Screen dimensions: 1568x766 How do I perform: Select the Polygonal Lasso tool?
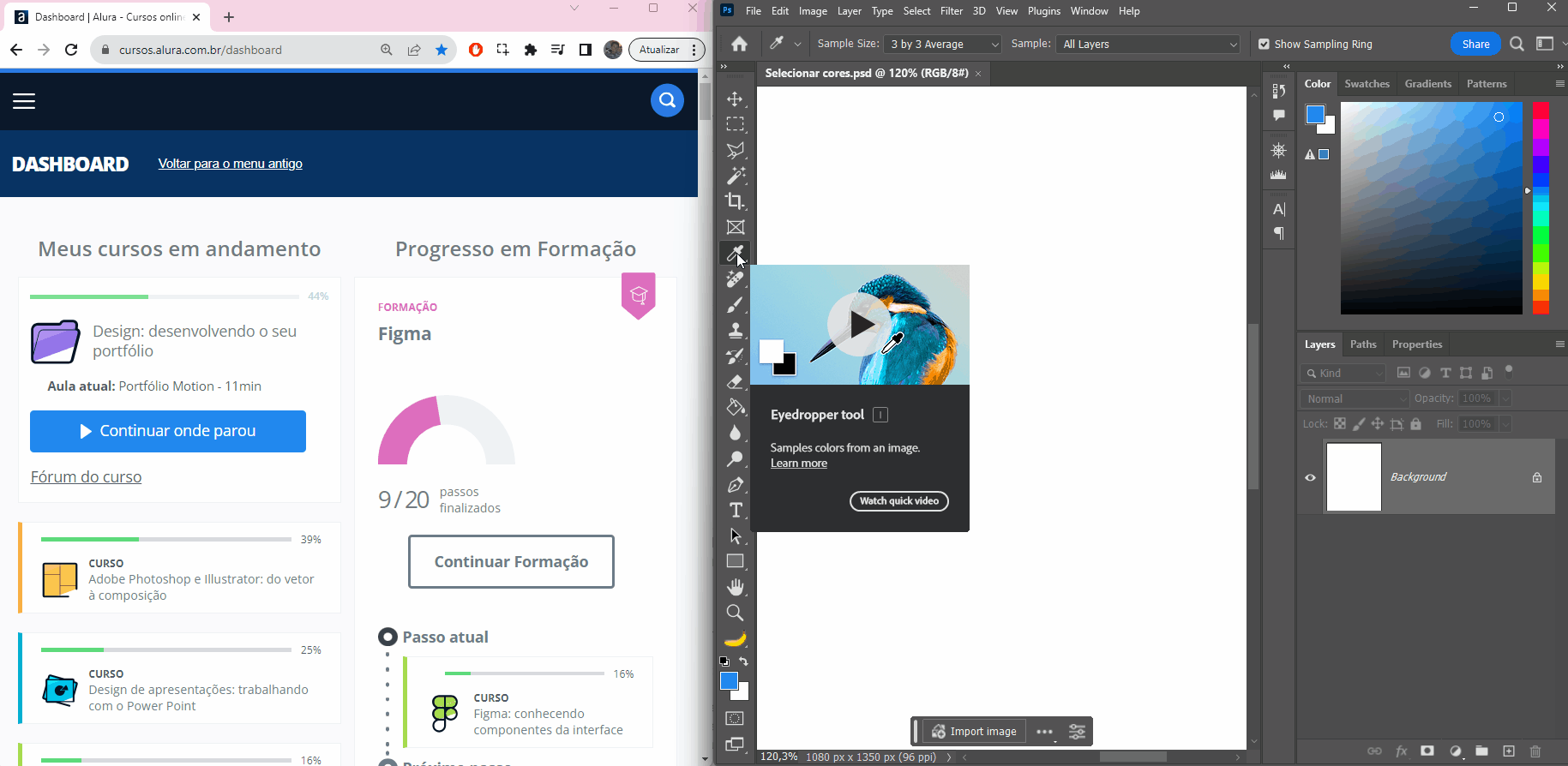pyautogui.click(x=735, y=150)
